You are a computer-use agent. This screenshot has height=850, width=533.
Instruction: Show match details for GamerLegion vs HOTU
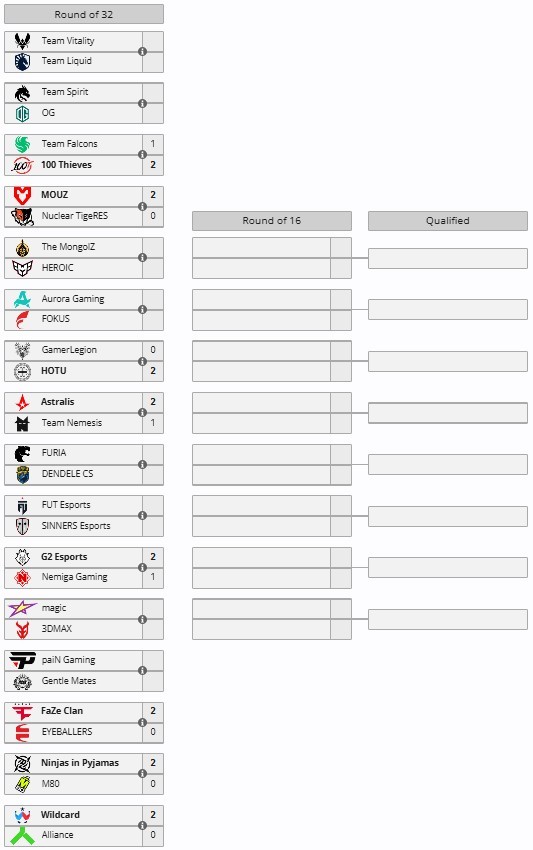(143, 361)
